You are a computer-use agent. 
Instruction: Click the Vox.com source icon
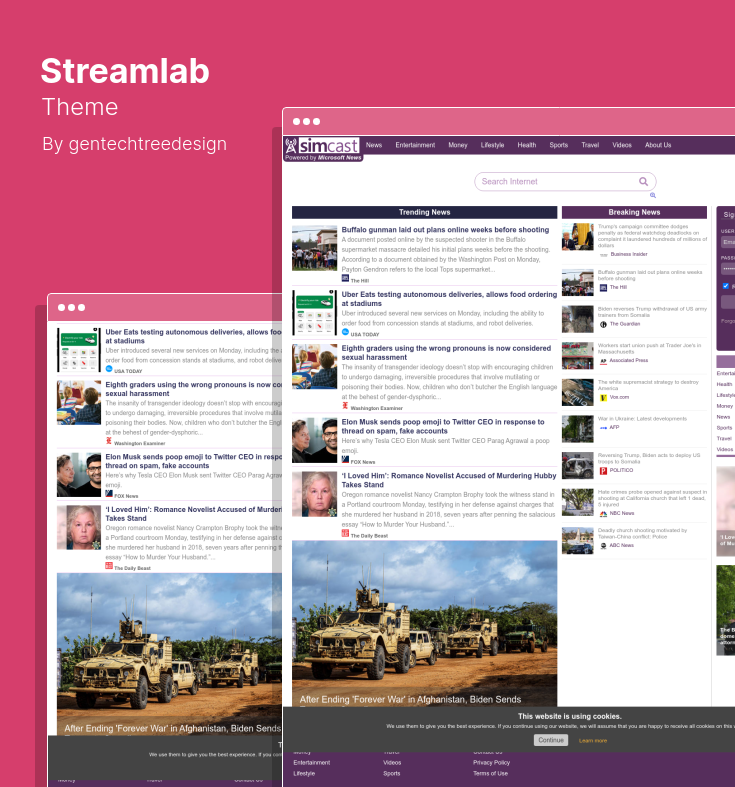click(603, 398)
